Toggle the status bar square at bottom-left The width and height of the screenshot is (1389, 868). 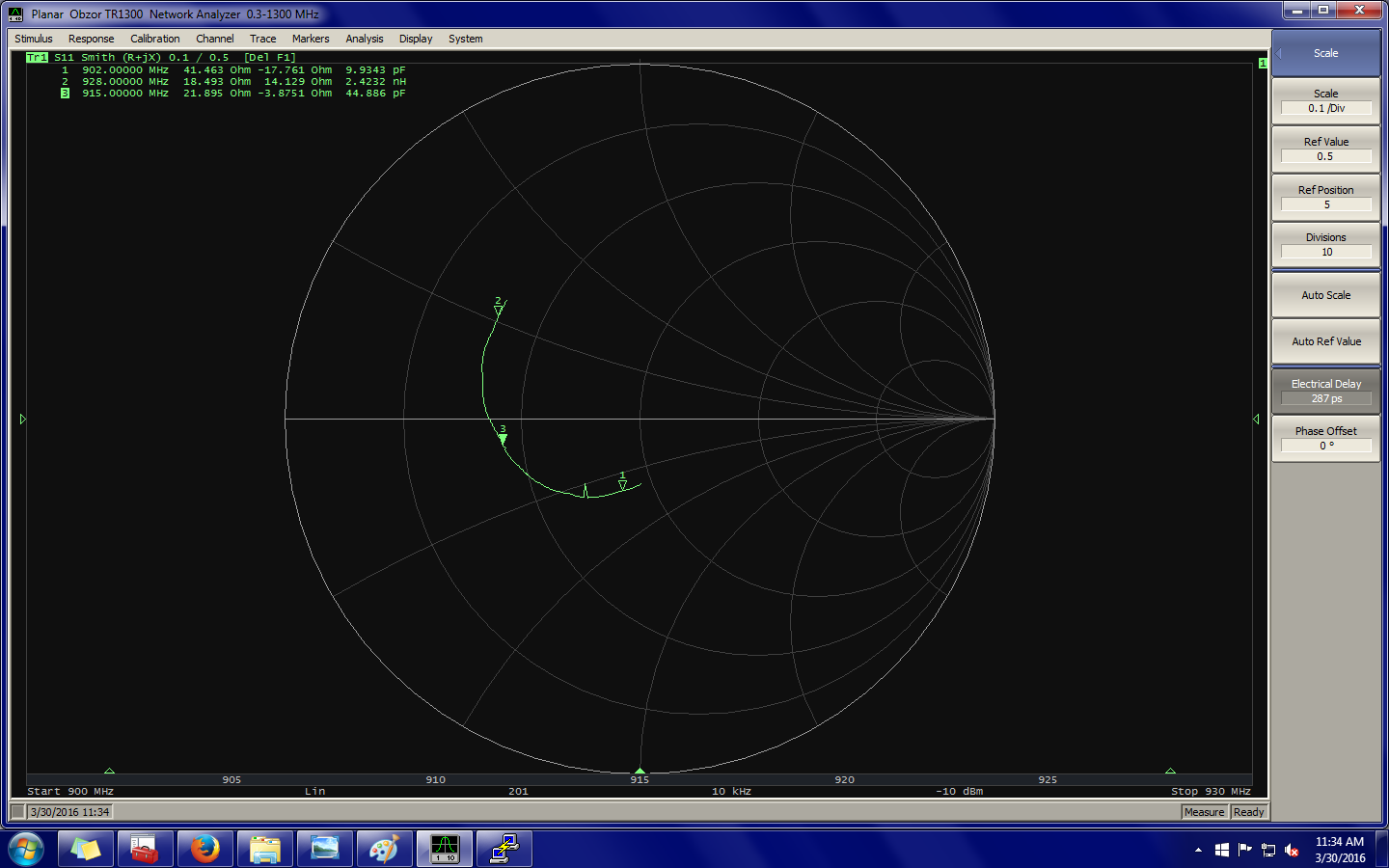(x=17, y=812)
